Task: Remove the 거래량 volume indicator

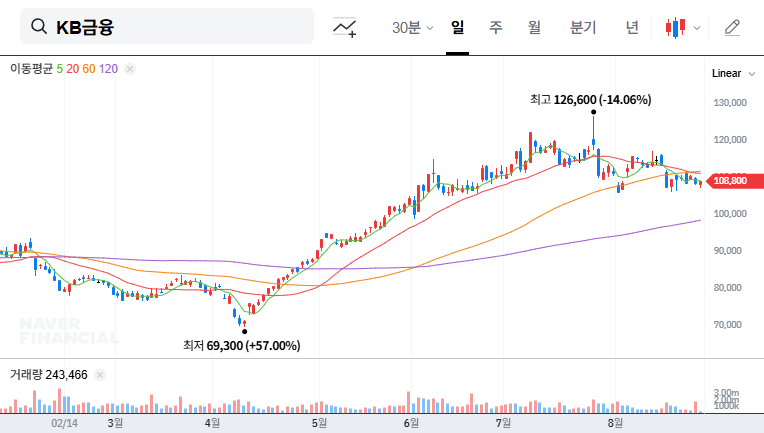Action: point(100,375)
